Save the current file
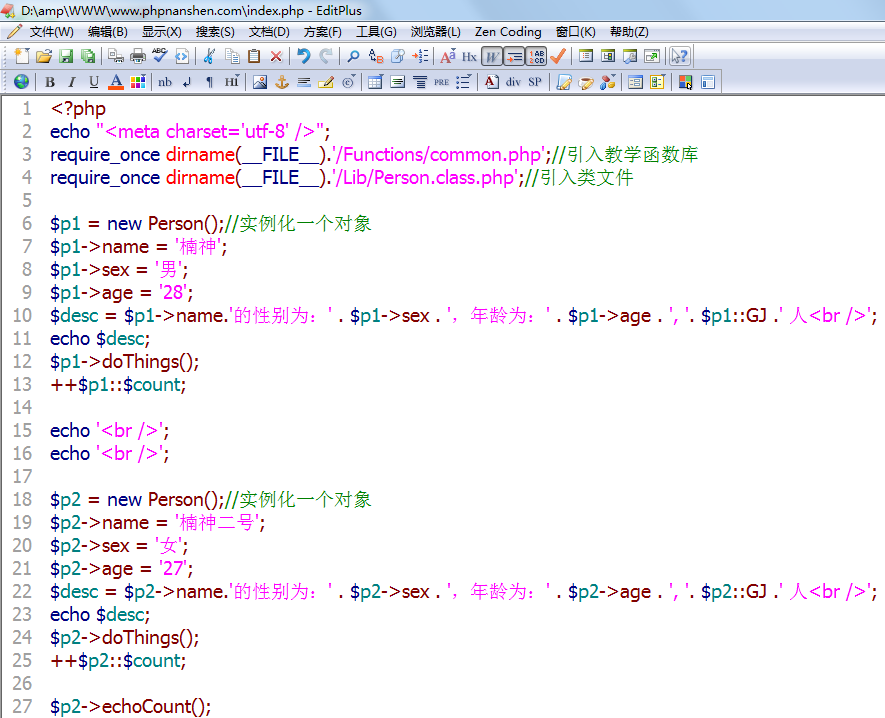The height and width of the screenshot is (718, 885). click(66, 56)
